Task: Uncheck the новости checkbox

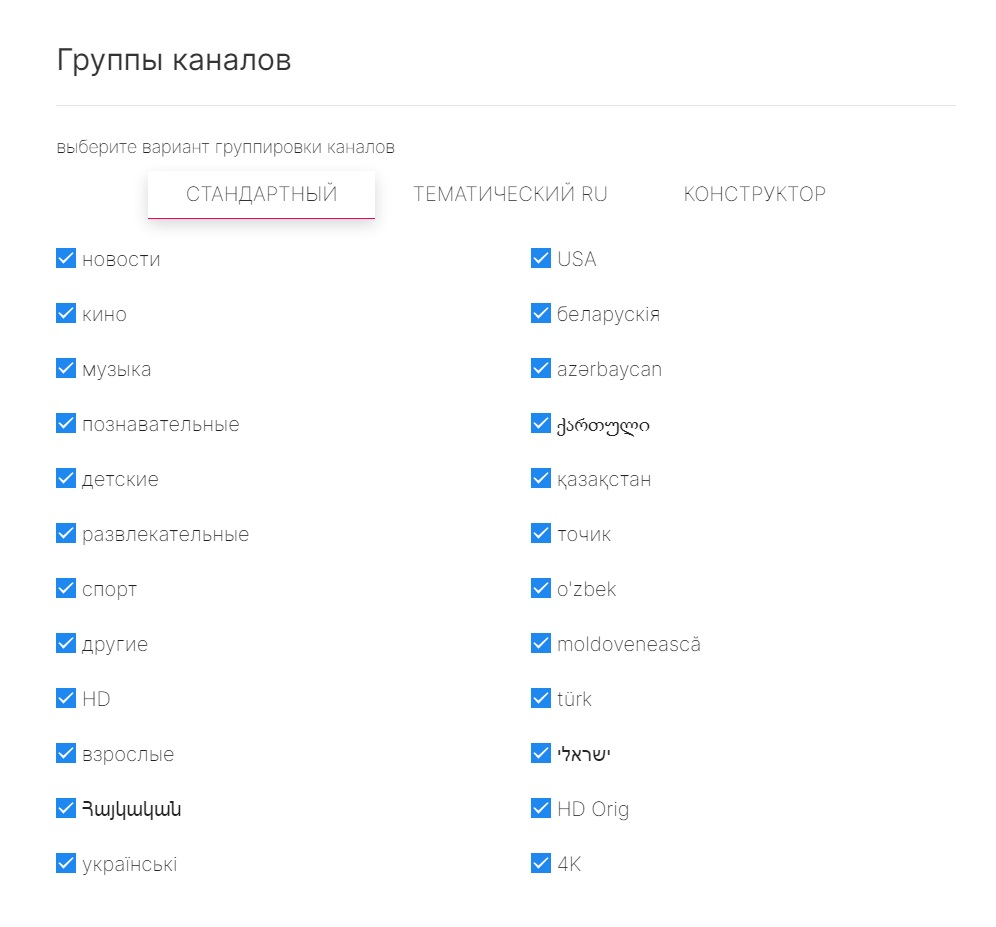Action: (66, 259)
